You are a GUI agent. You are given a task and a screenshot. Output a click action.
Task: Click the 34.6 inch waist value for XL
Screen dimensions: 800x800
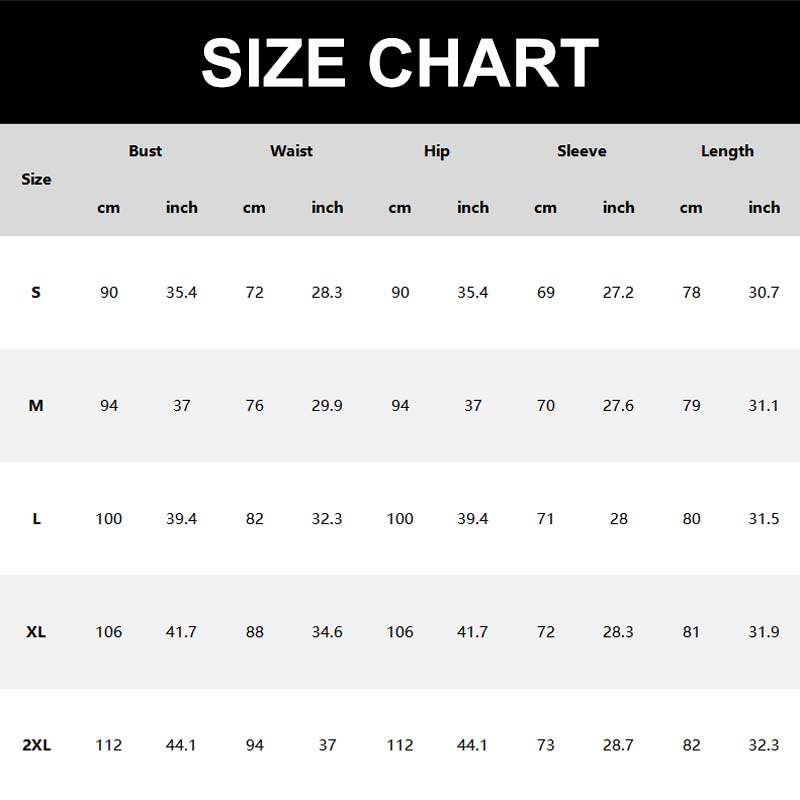click(327, 632)
